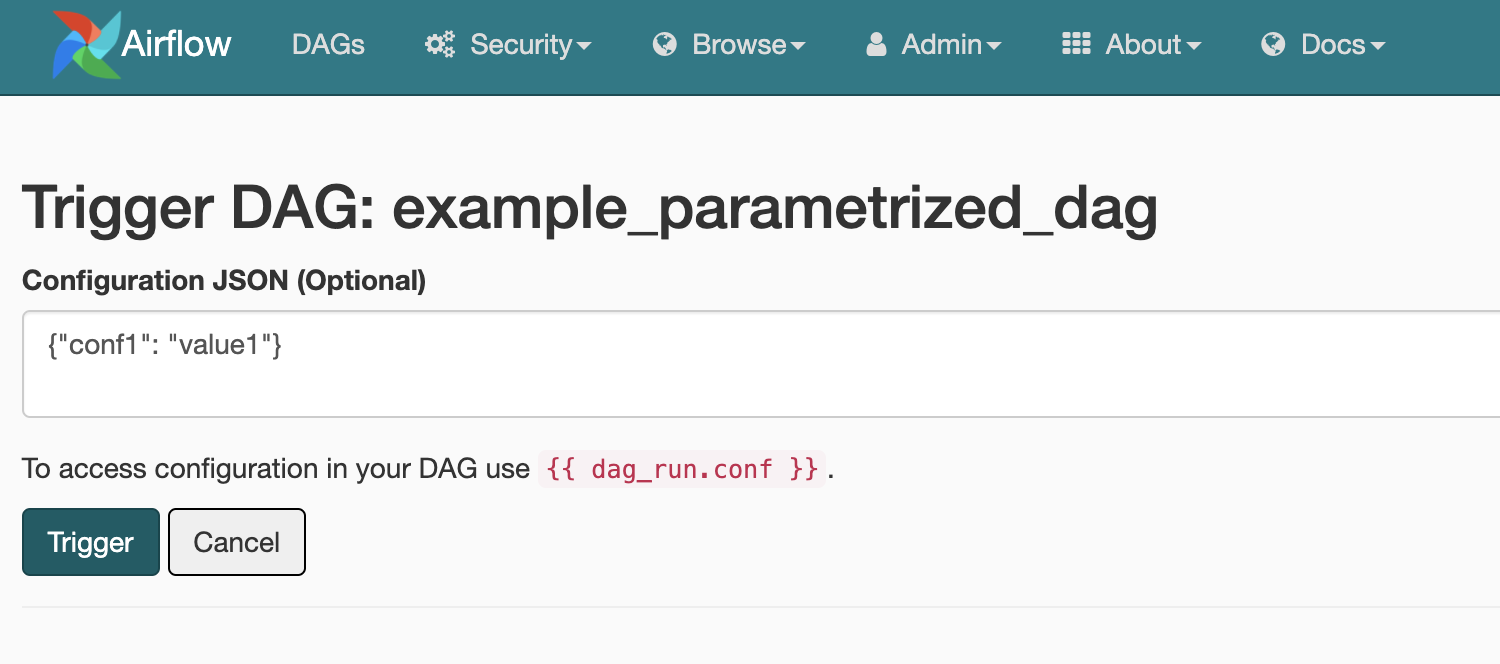The width and height of the screenshot is (1500, 664).
Task: Click the Configuration JSON (Optional) label
Action: (x=224, y=281)
